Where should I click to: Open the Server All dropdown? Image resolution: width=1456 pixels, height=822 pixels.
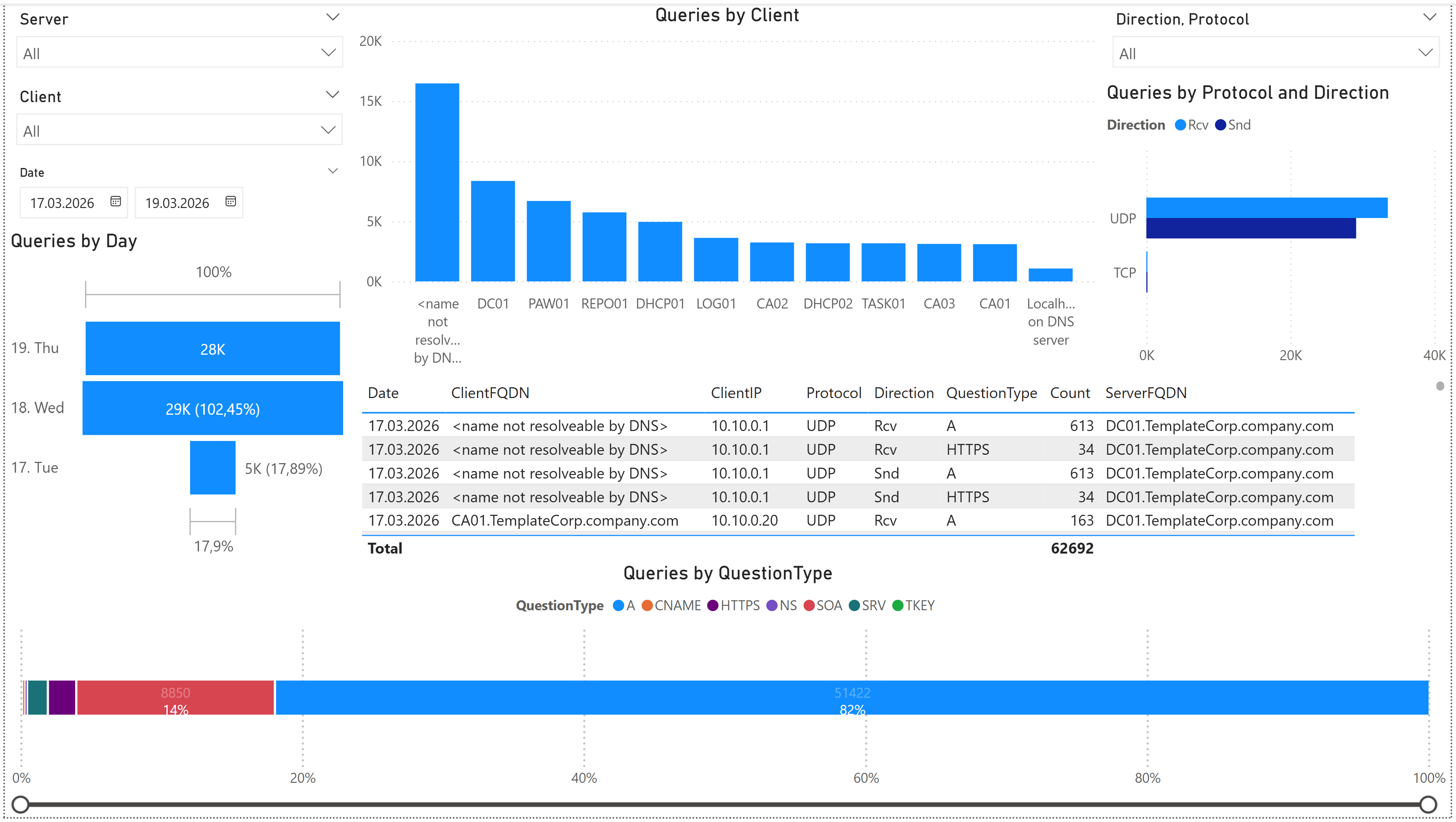point(179,53)
